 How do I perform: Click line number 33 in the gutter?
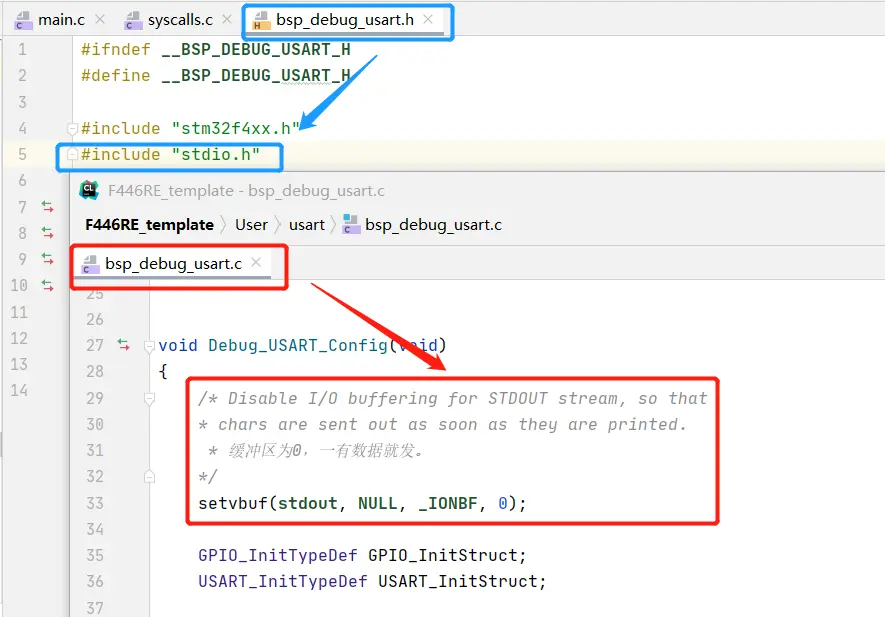pyautogui.click(x=95, y=503)
